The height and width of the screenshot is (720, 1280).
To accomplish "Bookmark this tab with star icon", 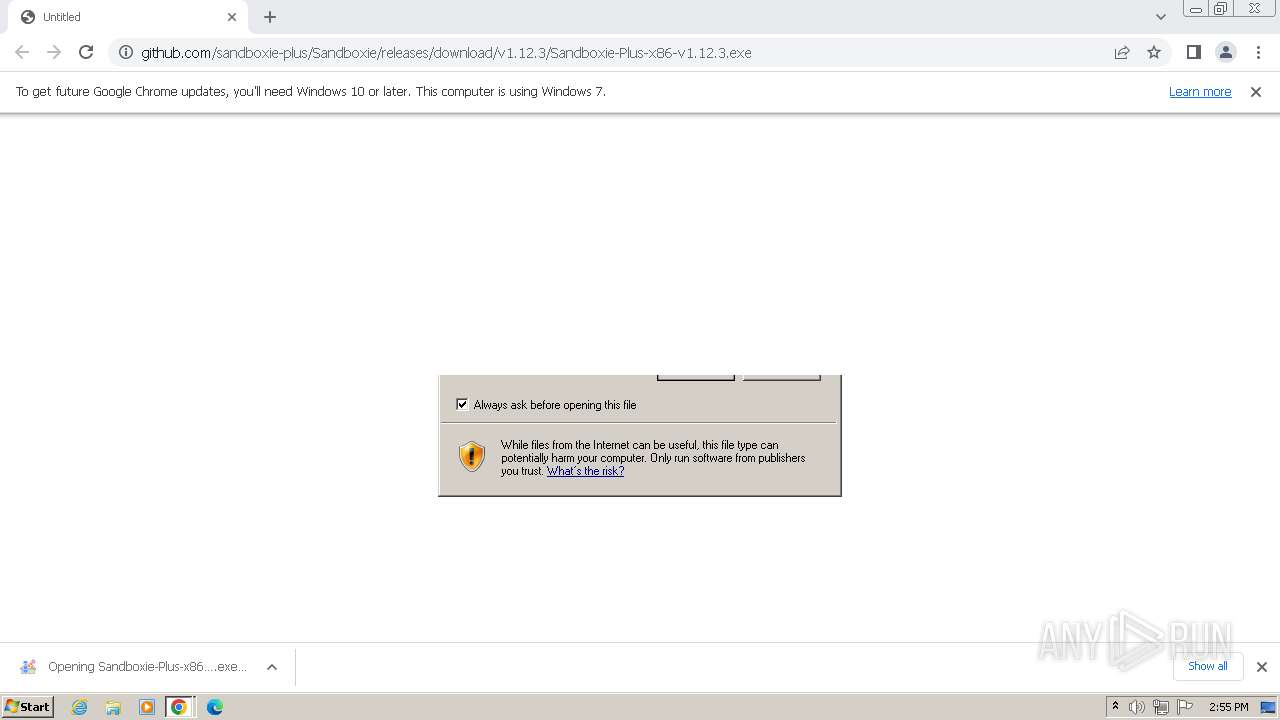I will pyautogui.click(x=1154, y=52).
